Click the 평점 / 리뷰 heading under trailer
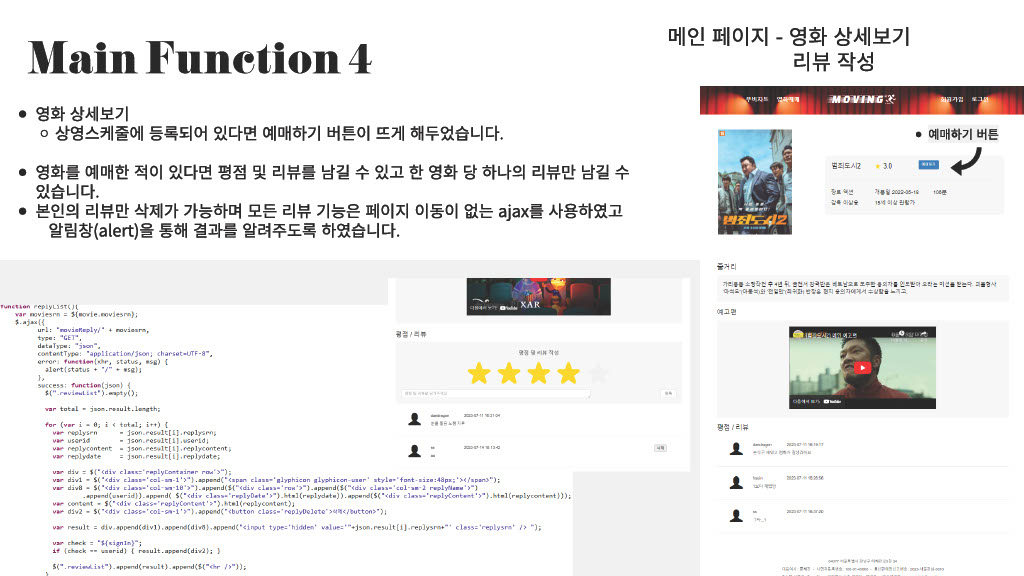 [x=732, y=427]
